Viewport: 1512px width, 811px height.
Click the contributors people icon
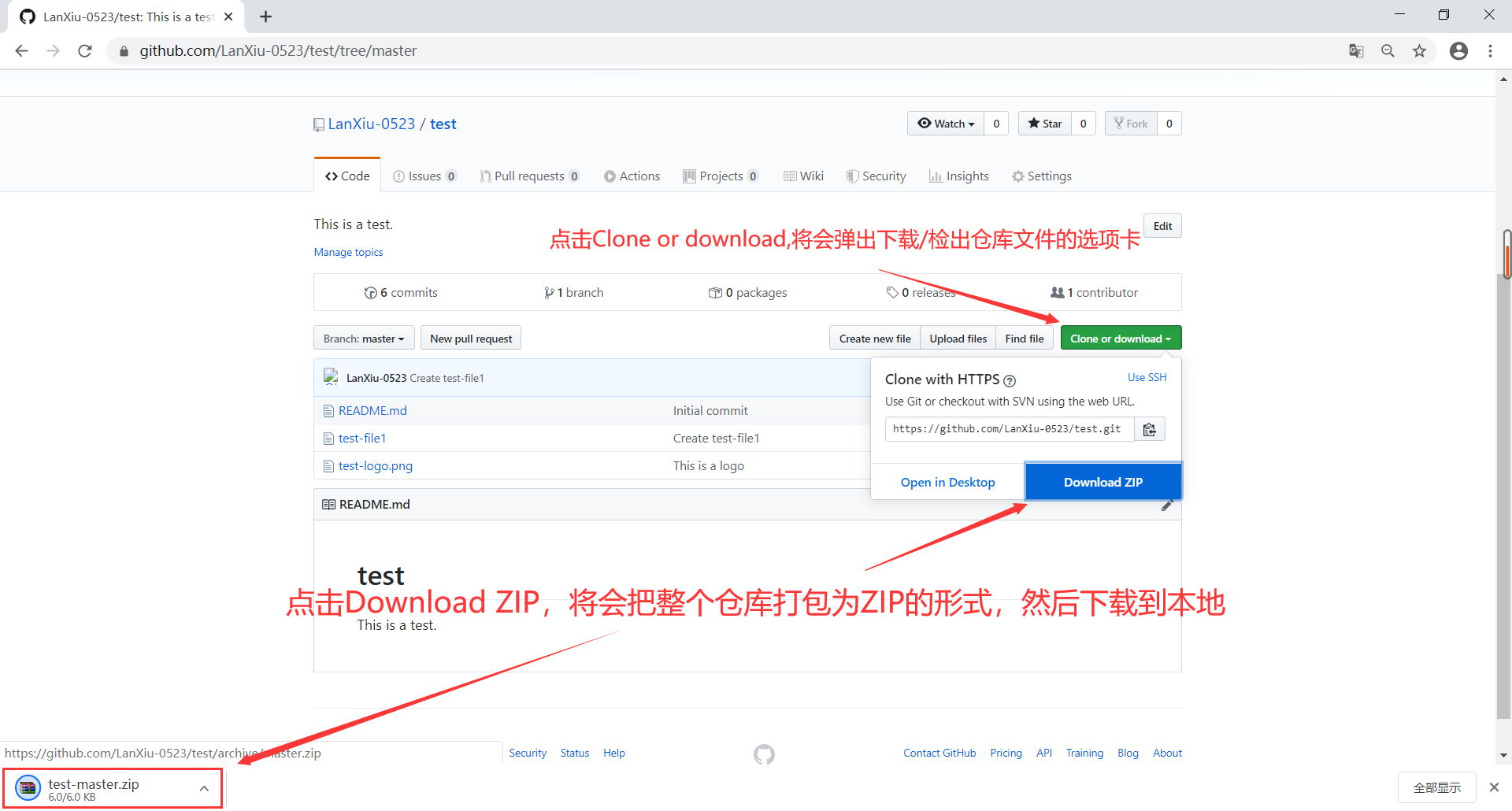point(1058,292)
